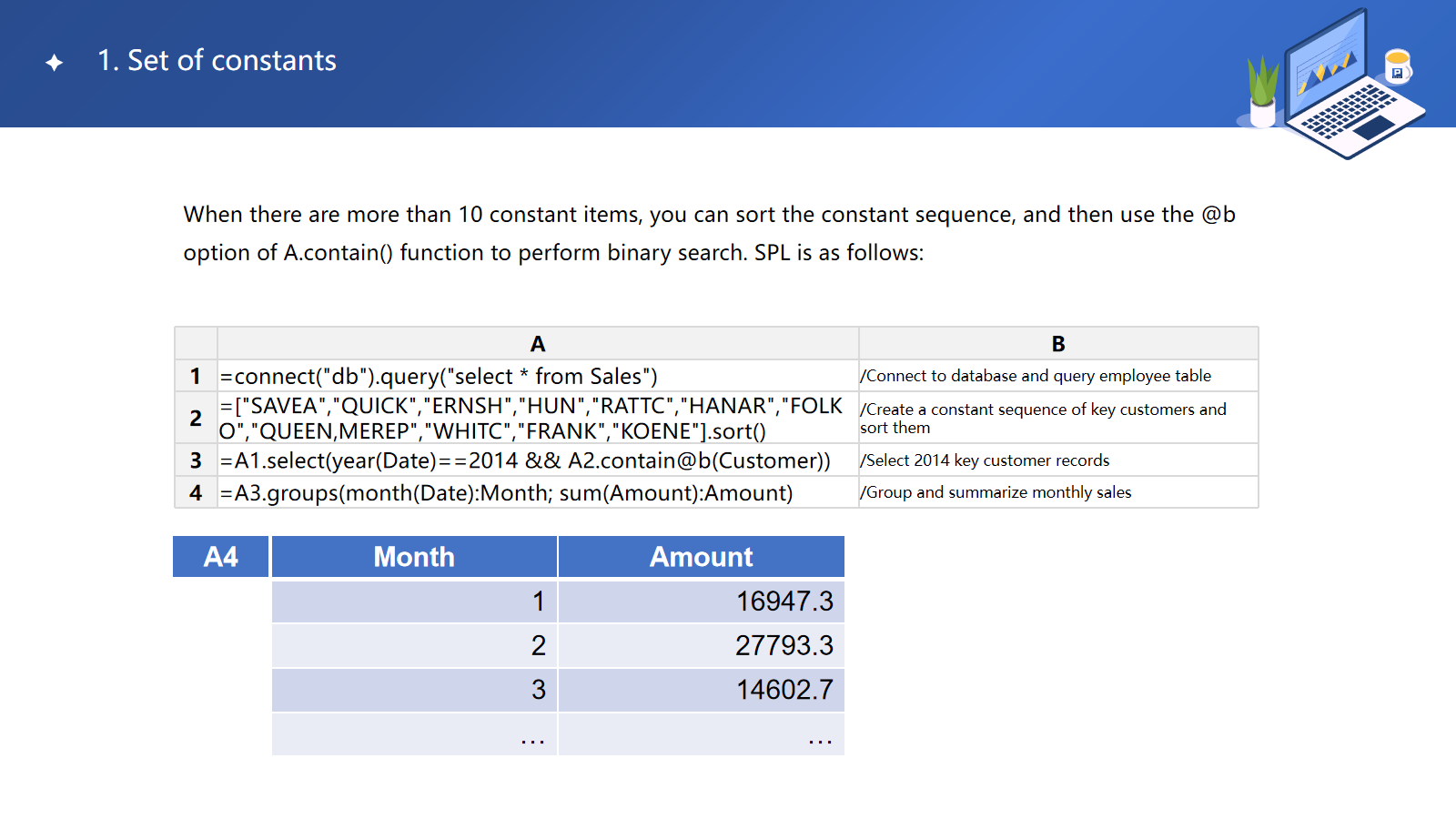Viewport: 1456px width, 819px height.
Task: Click the sparkle star icon beside the title
Action: [55, 62]
